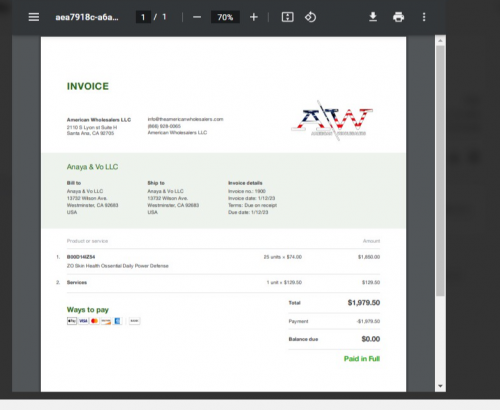
Task: Click the page number input field
Action: pyautogui.click(x=143, y=17)
